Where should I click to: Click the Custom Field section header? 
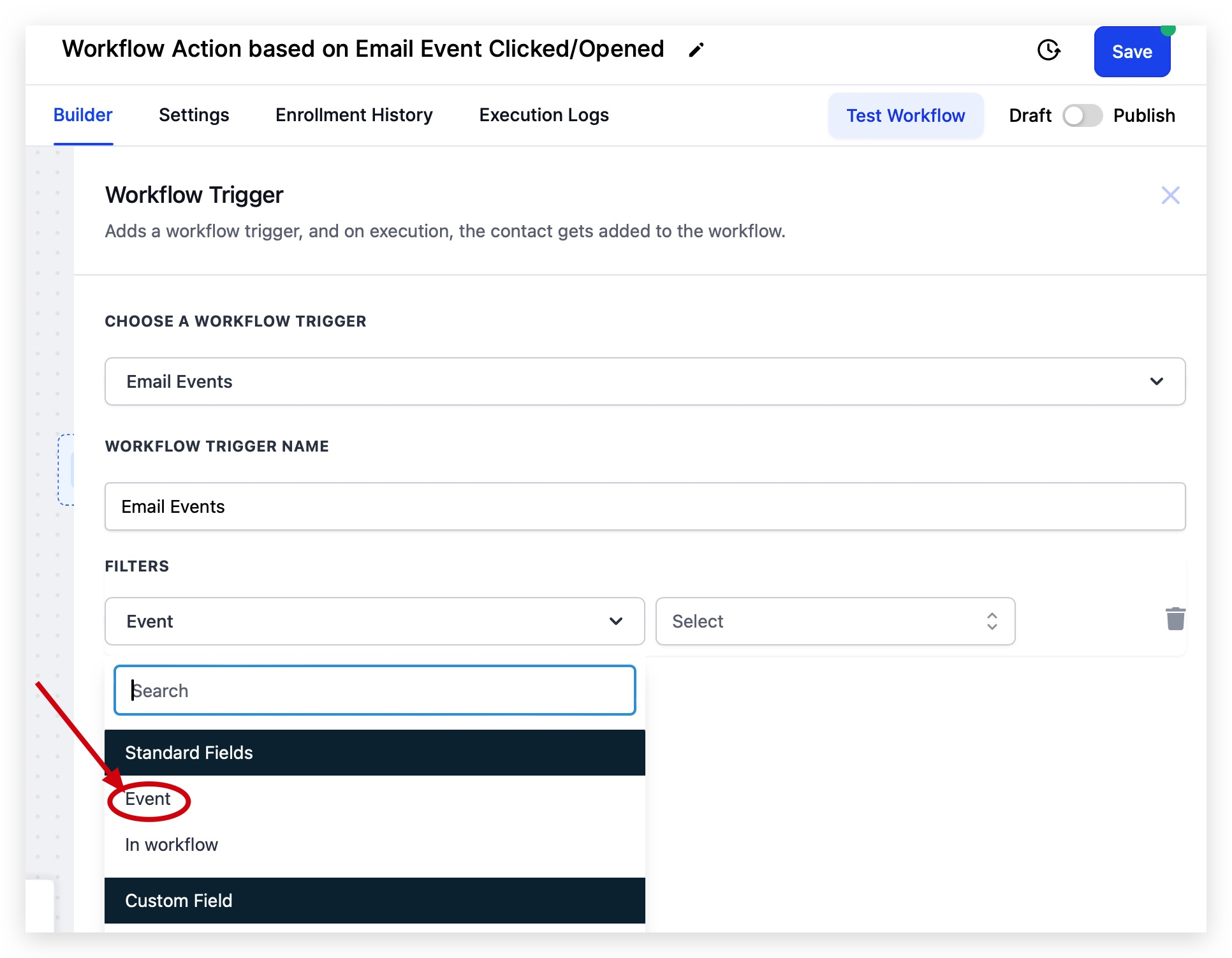[x=374, y=901]
